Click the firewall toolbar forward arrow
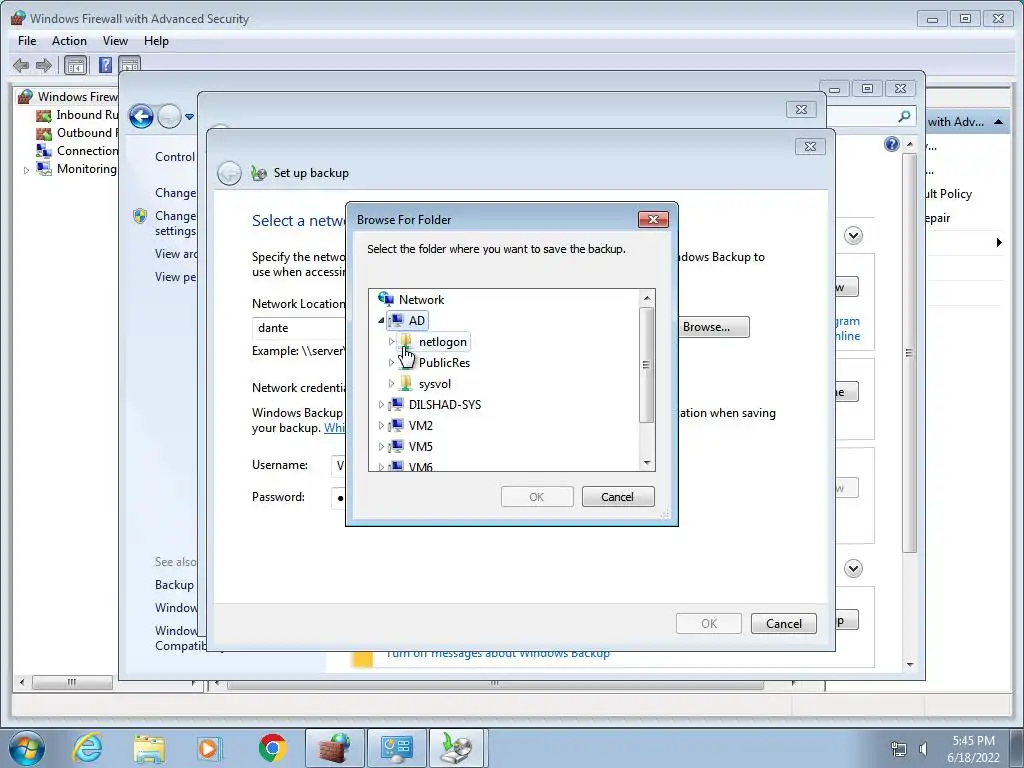The image size is (1024, 768). point(44,65)
